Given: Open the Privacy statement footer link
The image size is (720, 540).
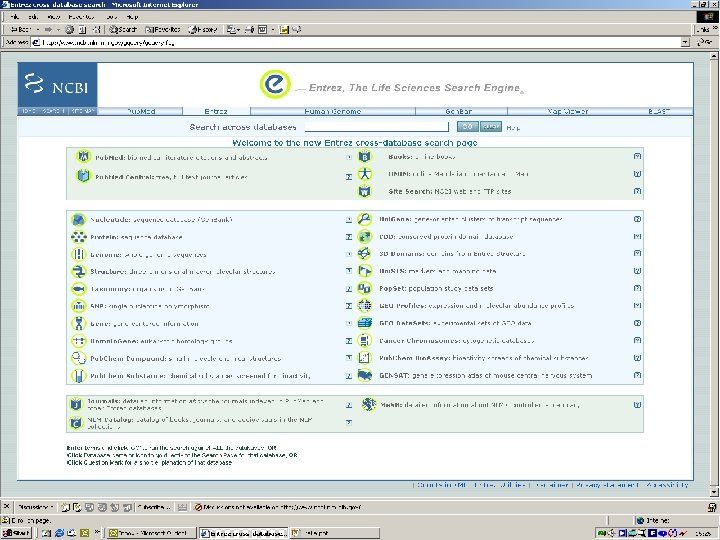Looking at the screenshot, I should (x=607, y=485).
